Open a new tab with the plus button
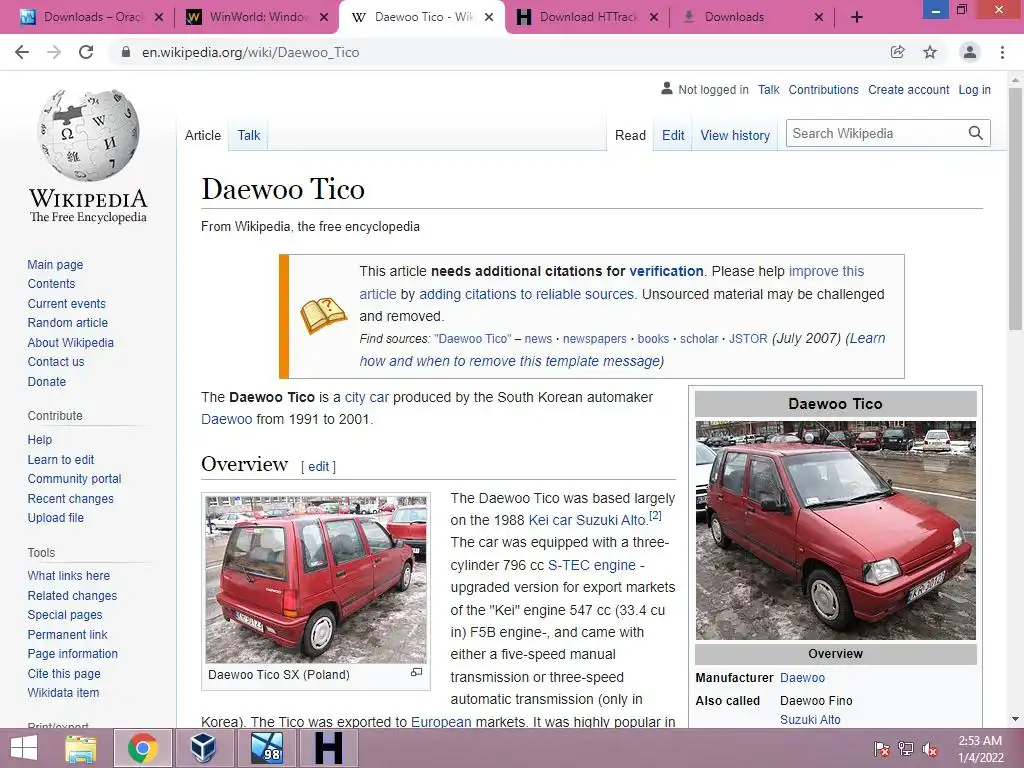 click(x=857, y=18)
